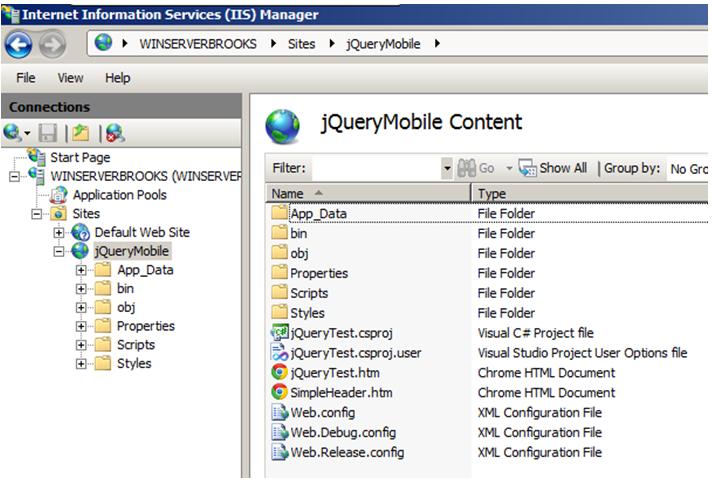Collapse the jQueryMobile tree node
Screen dimensions: 713x496
[x=59, y=251]
